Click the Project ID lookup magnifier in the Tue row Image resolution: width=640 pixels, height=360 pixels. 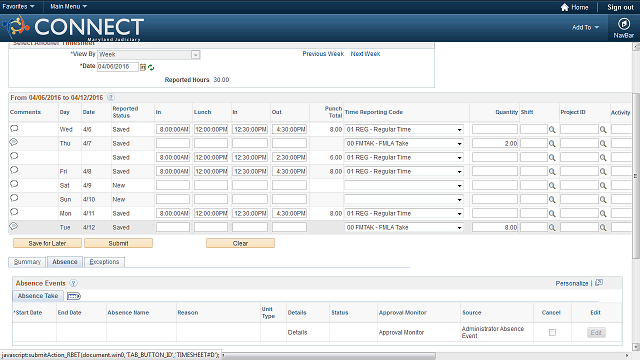[603, 228]
